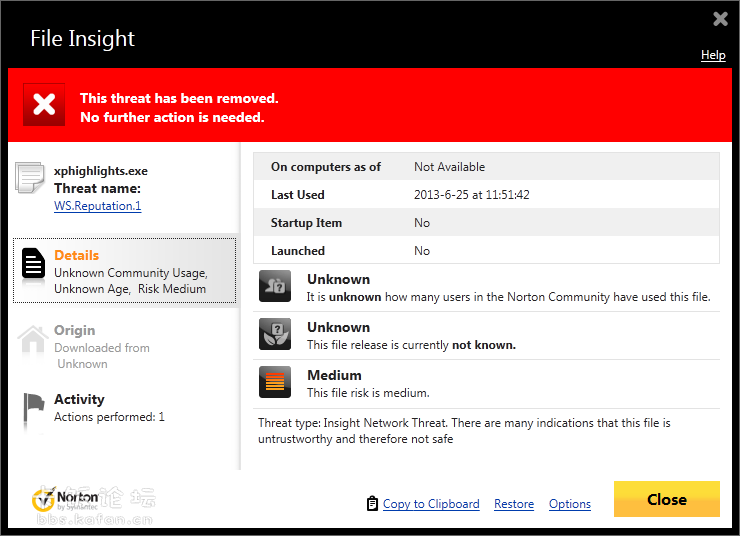Open the Activity section

pyautogui.click(x=79, y=400)
